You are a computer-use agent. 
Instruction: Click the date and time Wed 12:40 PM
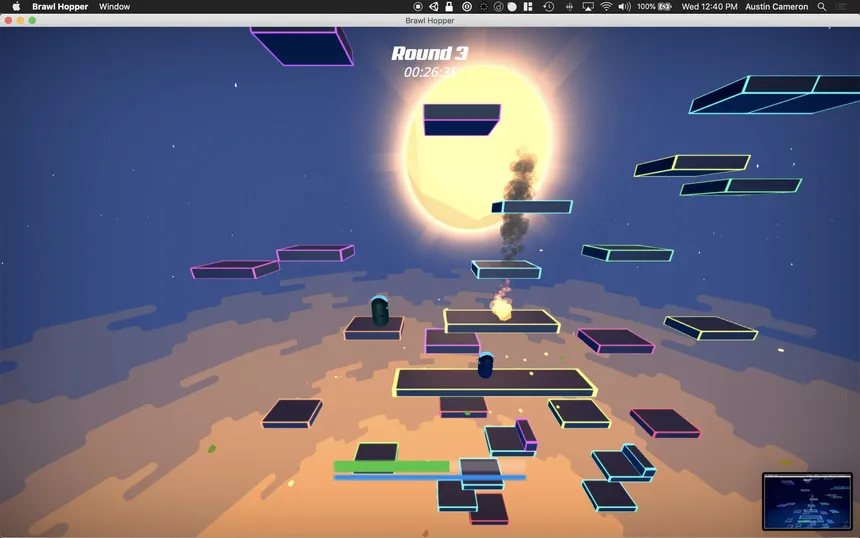709,7
